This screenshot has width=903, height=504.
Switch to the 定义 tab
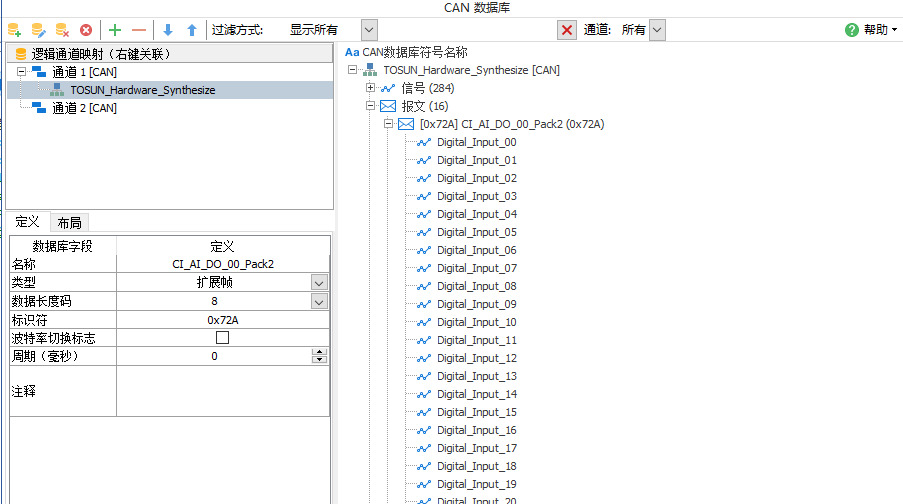[x=27, y=222]
